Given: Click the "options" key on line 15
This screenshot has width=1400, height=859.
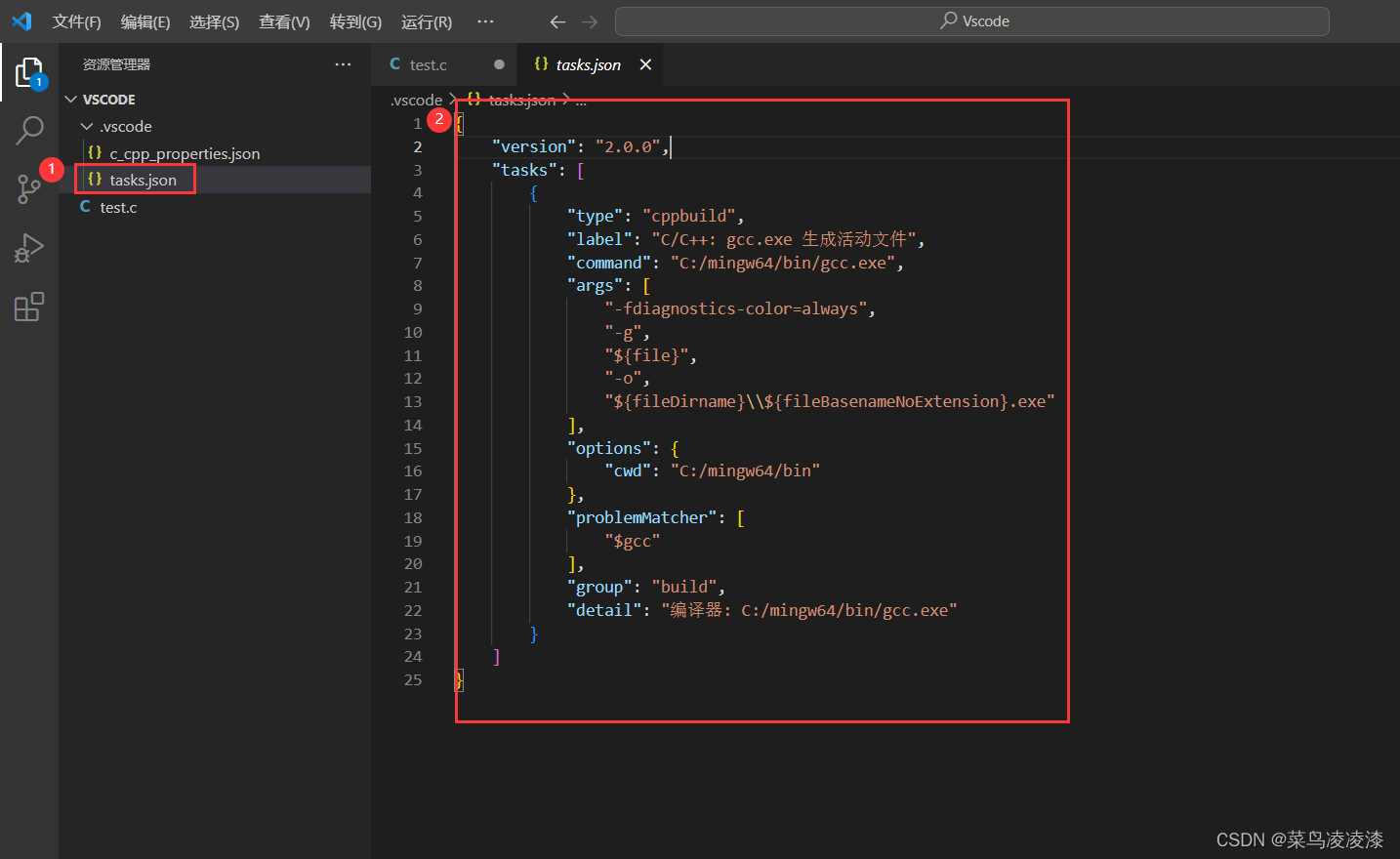Looking at the screenshot, I should point(609,448).
